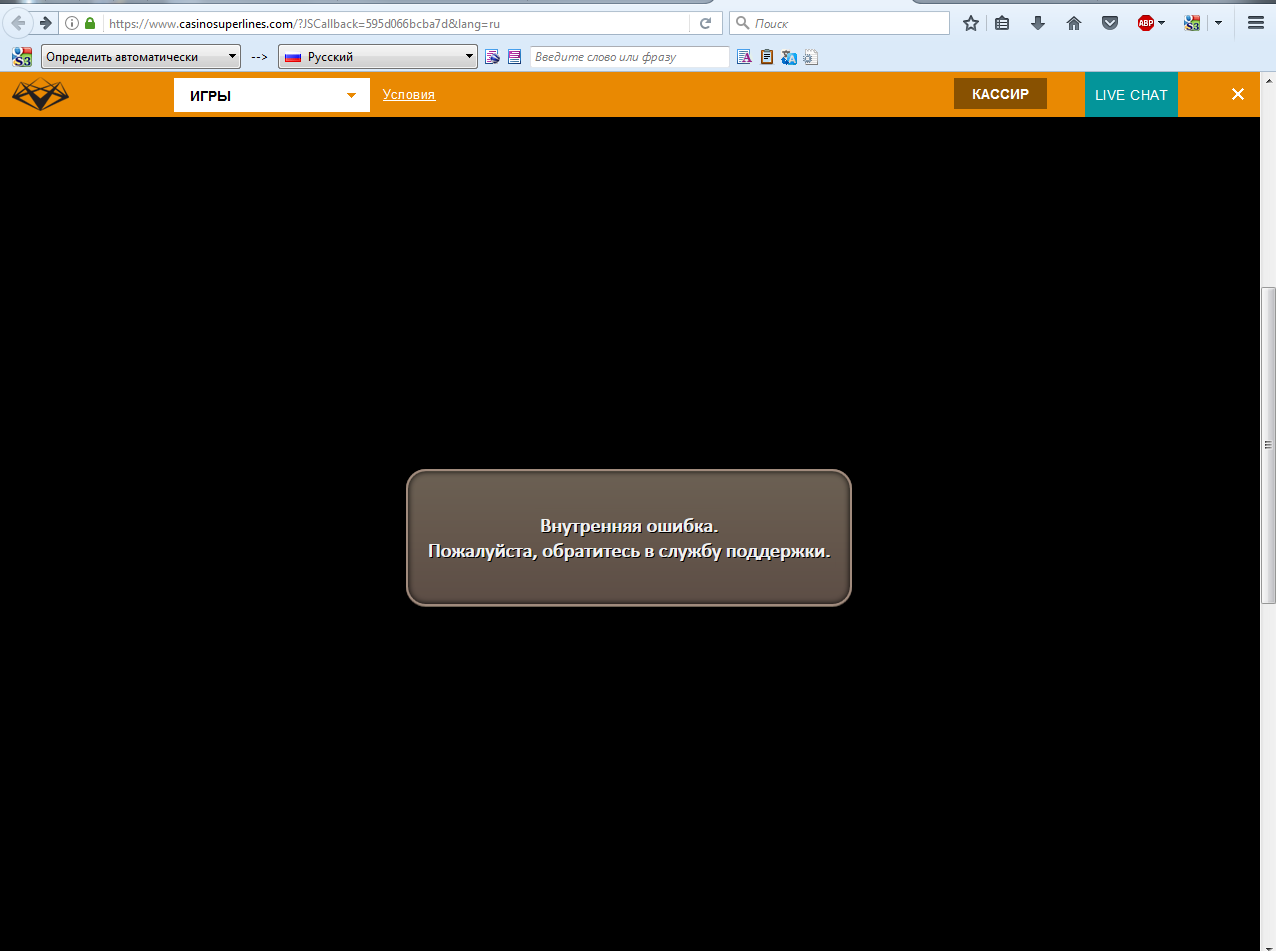The width and height of the screenshot is (1276, 951).
Task: Click the КАССИР cashier button
Action: pos(1000,94)
